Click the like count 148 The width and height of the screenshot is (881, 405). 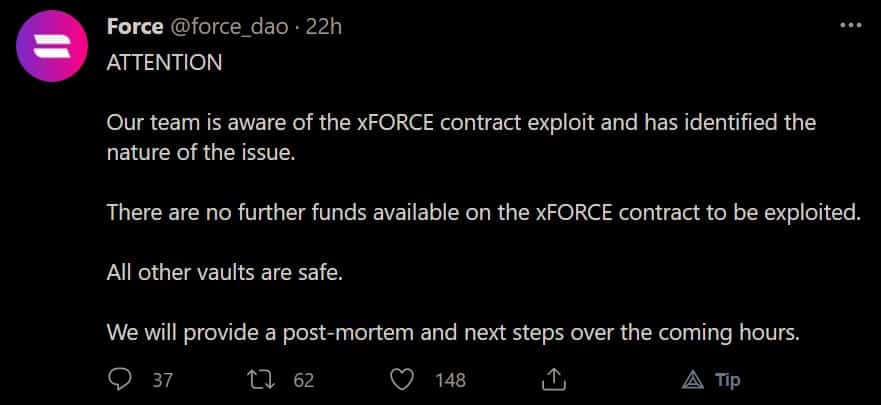(x=451, y=381)
